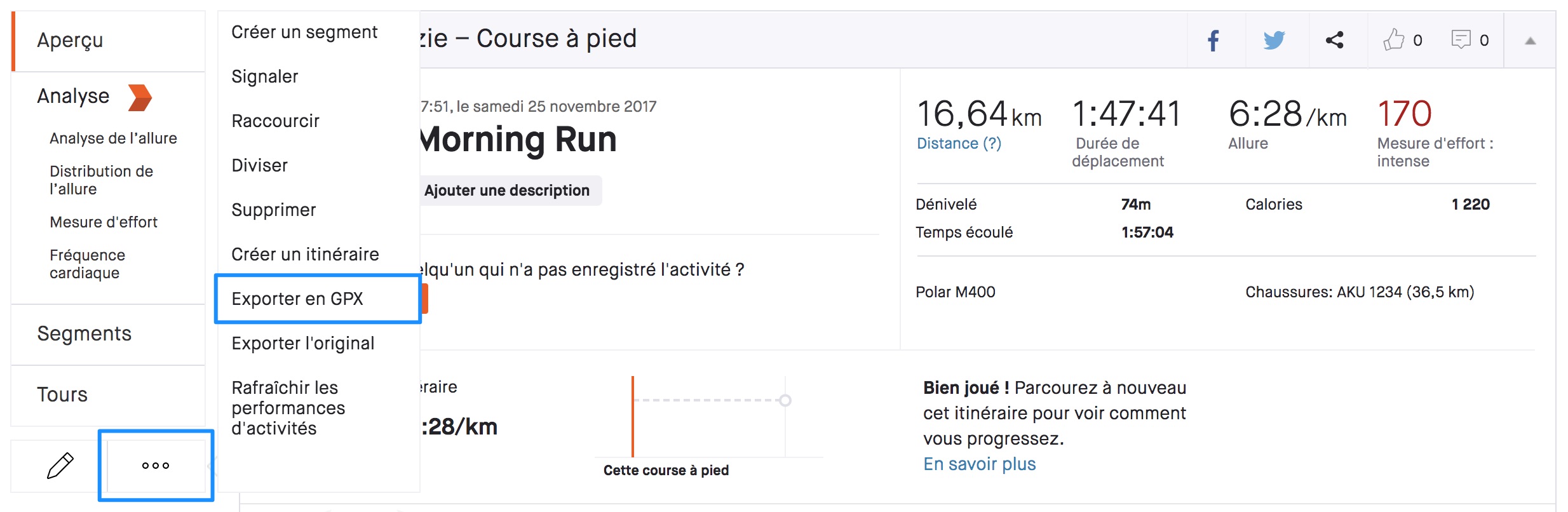Give kudos with thumbs-up icon
The height and width of the screenshot is (512, 1568).
1393,39
